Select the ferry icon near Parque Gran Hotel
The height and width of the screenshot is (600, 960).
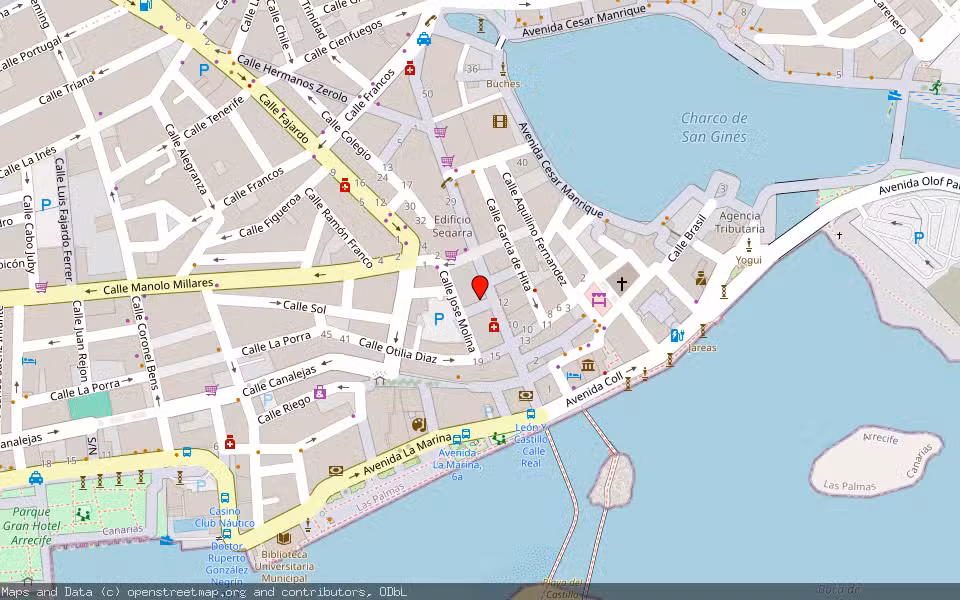pyautogui.click(x=167, y=541)
